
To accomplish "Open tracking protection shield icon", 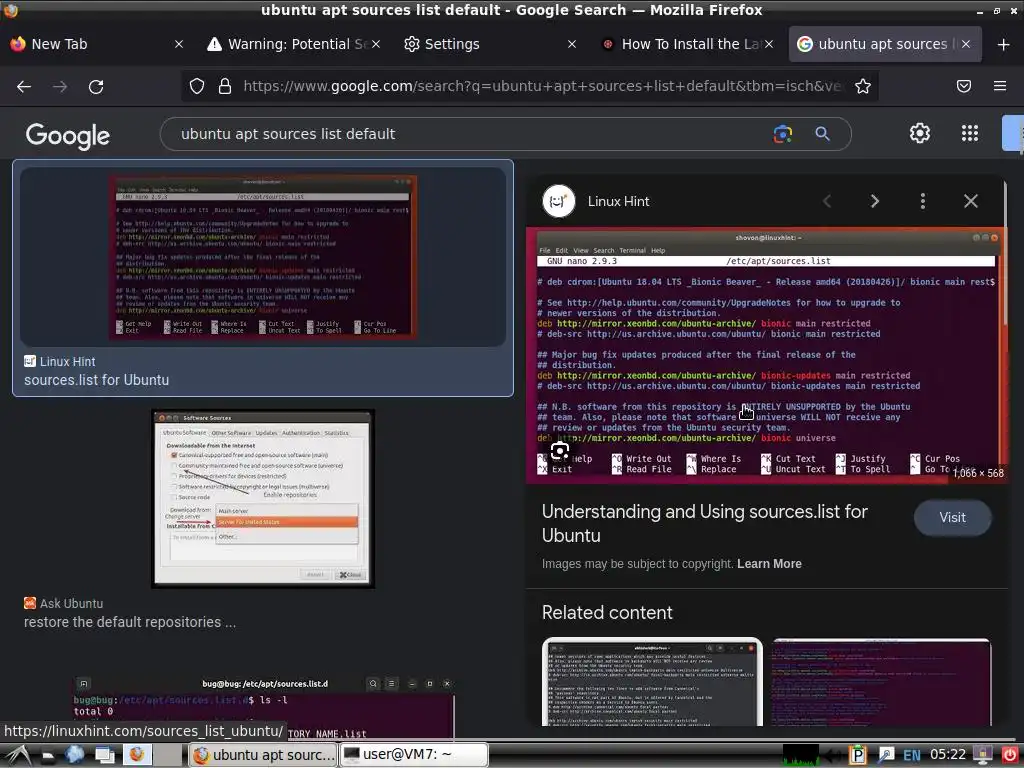I will [197, 86].
